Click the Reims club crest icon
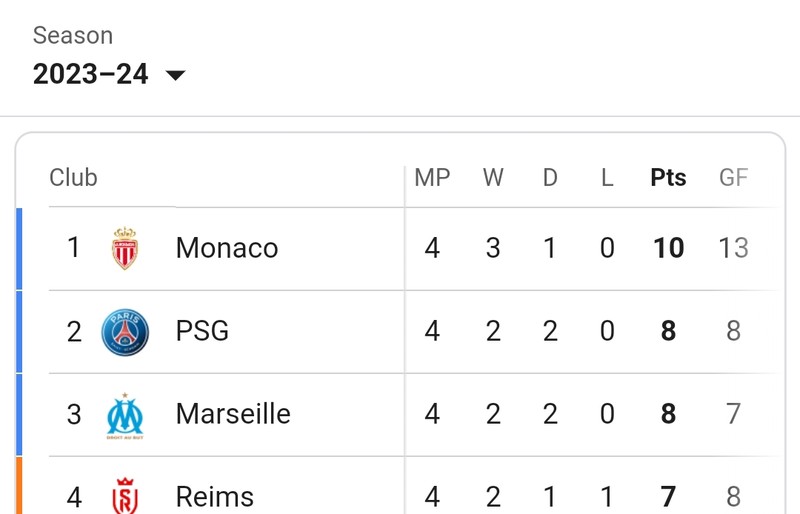 click(125, 496)
